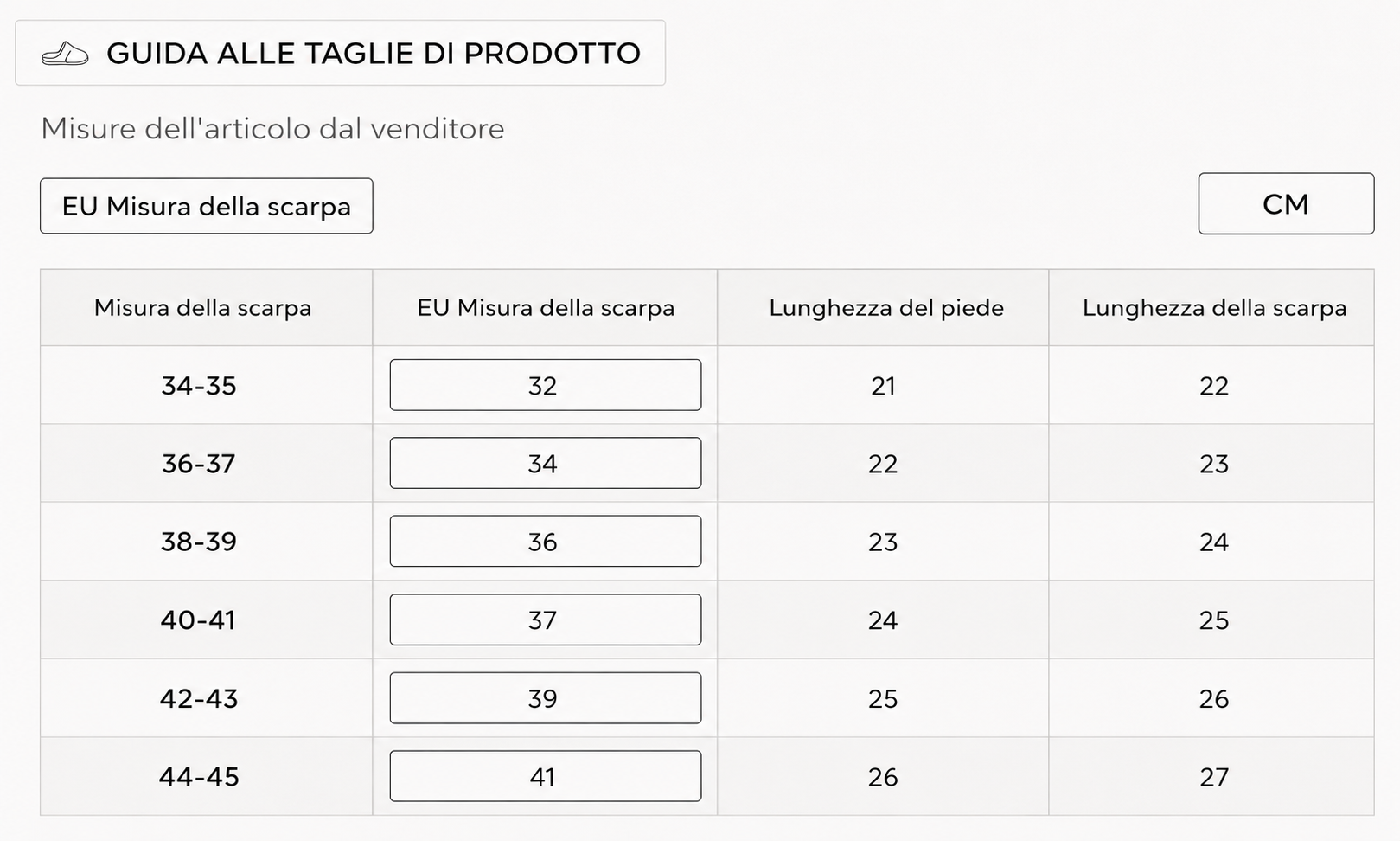Select the 34-35 shoe size row label
This screenshot has height=841, width=1400.
pos(199,385)
